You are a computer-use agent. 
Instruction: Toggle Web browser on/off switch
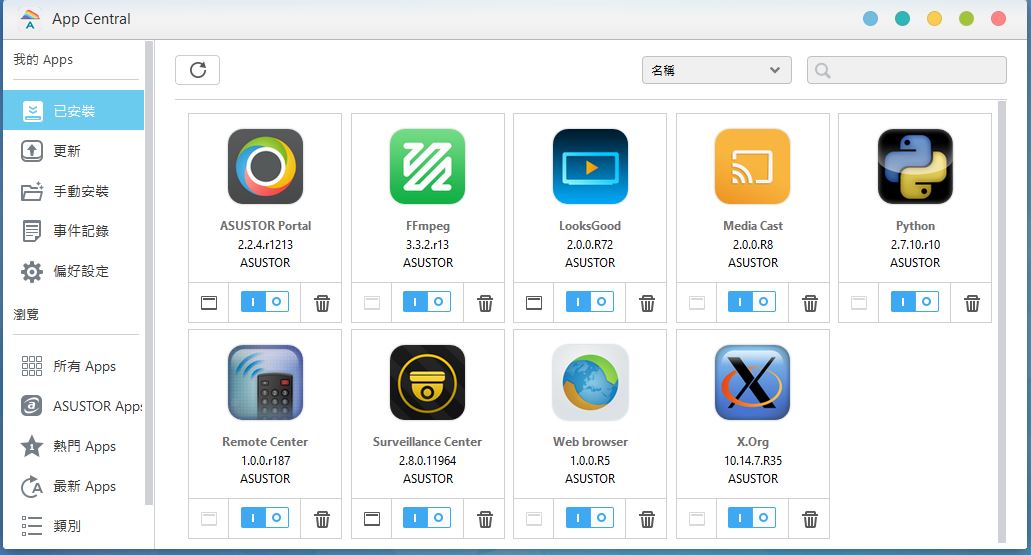click(x=590, y=518)
